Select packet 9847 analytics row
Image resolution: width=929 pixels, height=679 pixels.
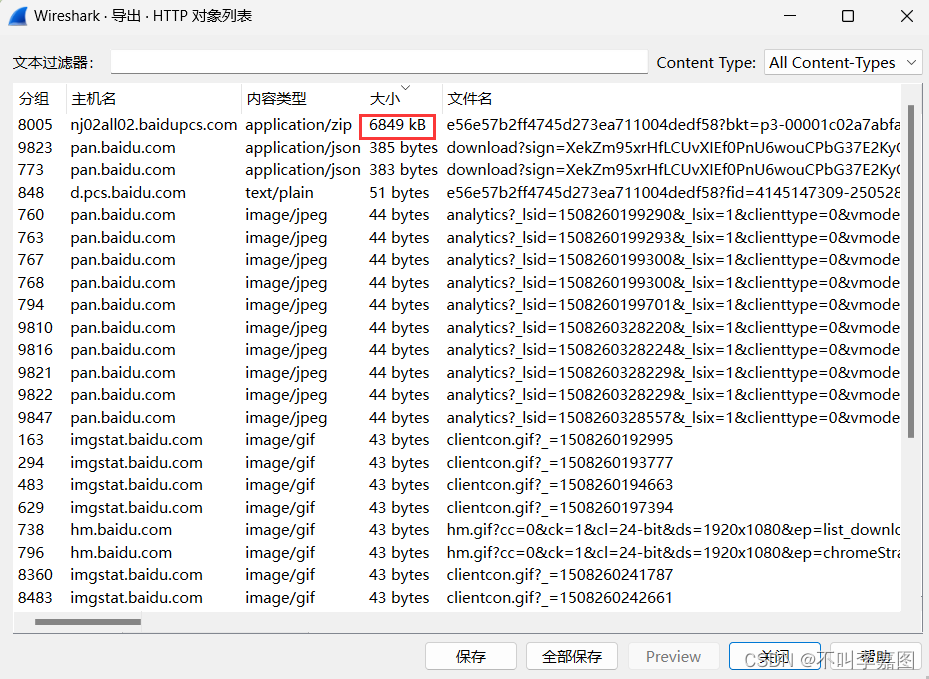click(457, 417)
